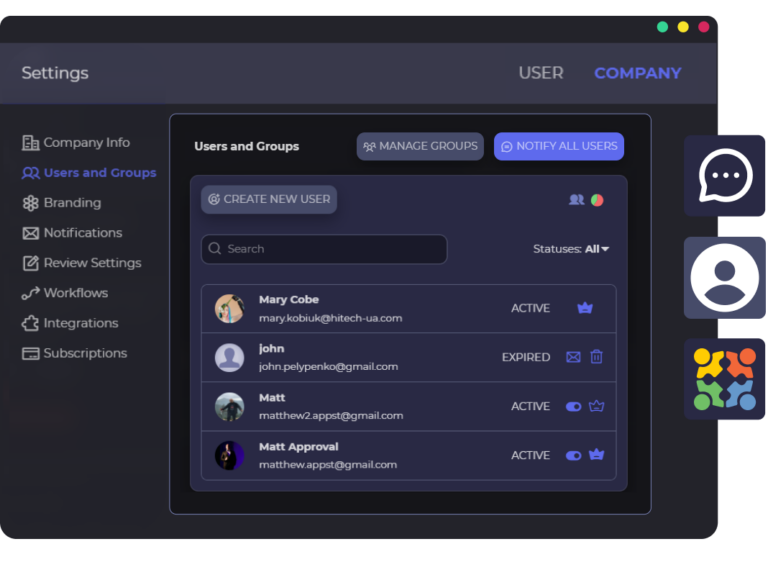Delete john using the trash icon
768x580 pixels.
point(596,357)
